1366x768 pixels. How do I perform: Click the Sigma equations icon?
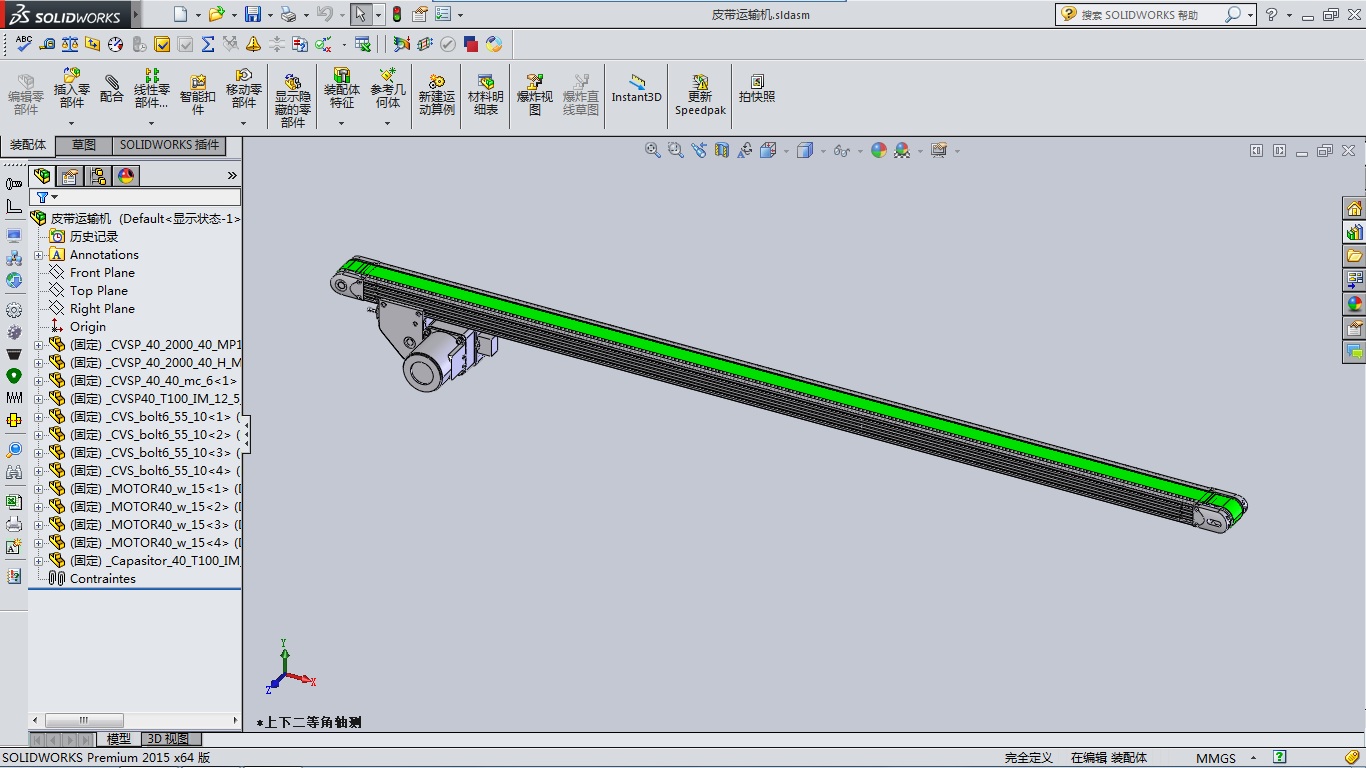tap(208, 44)
